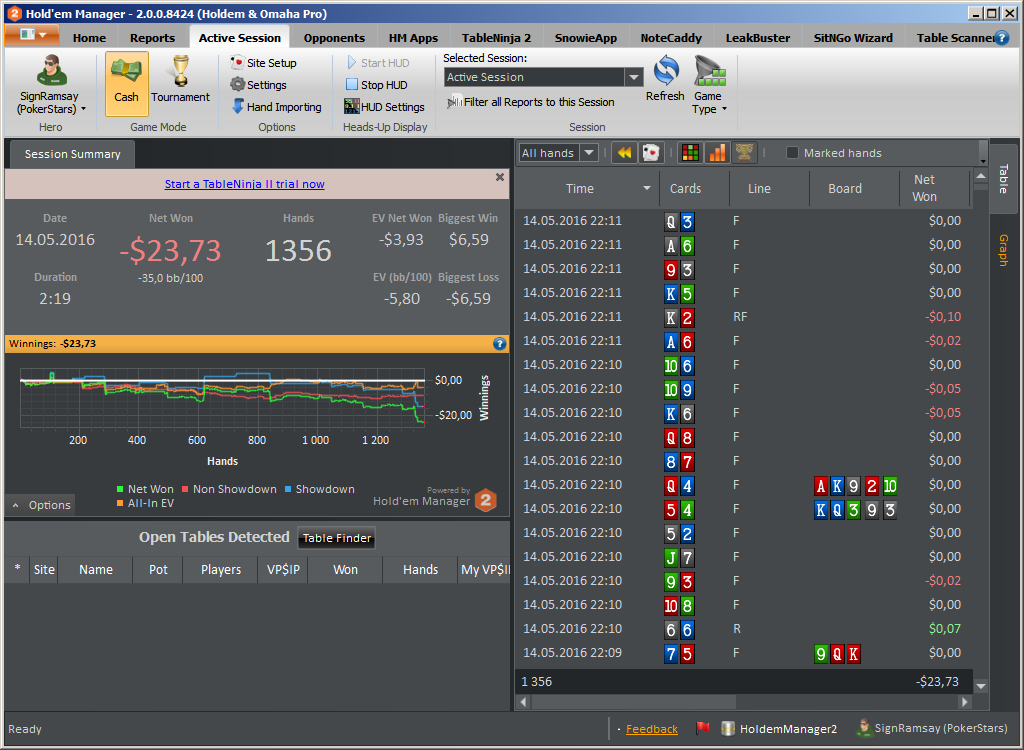Switch to the vertical Graph tab
This screenshot has height=750, width=1024.
tap(1004, 250)
